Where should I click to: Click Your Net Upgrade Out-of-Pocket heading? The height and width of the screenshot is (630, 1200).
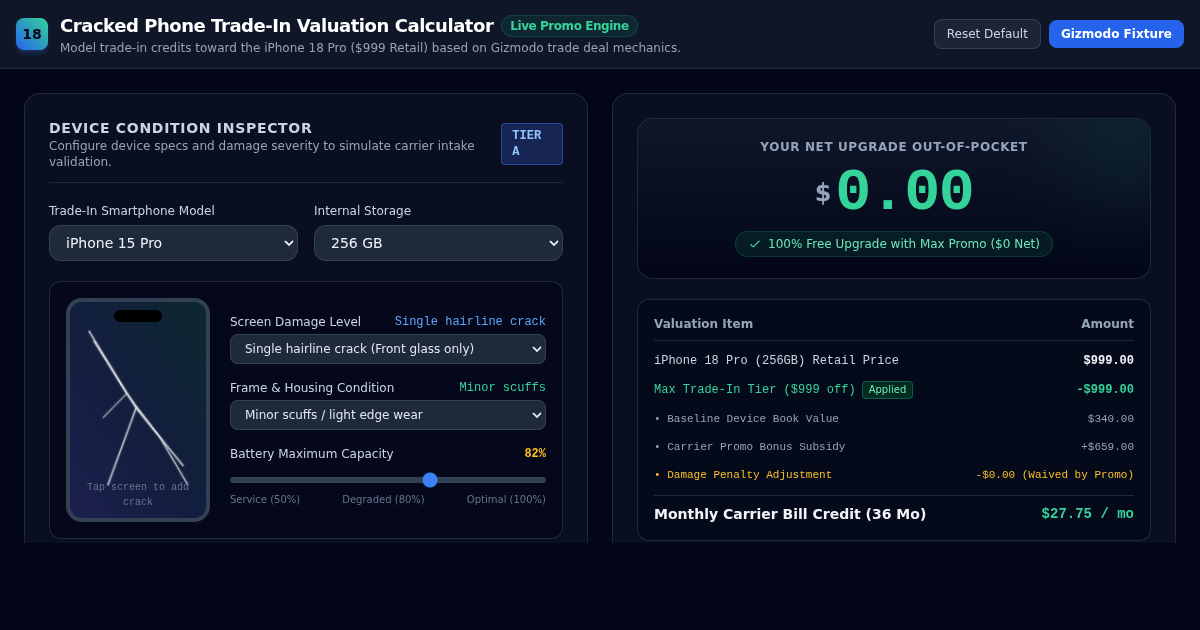coord(894,147)
